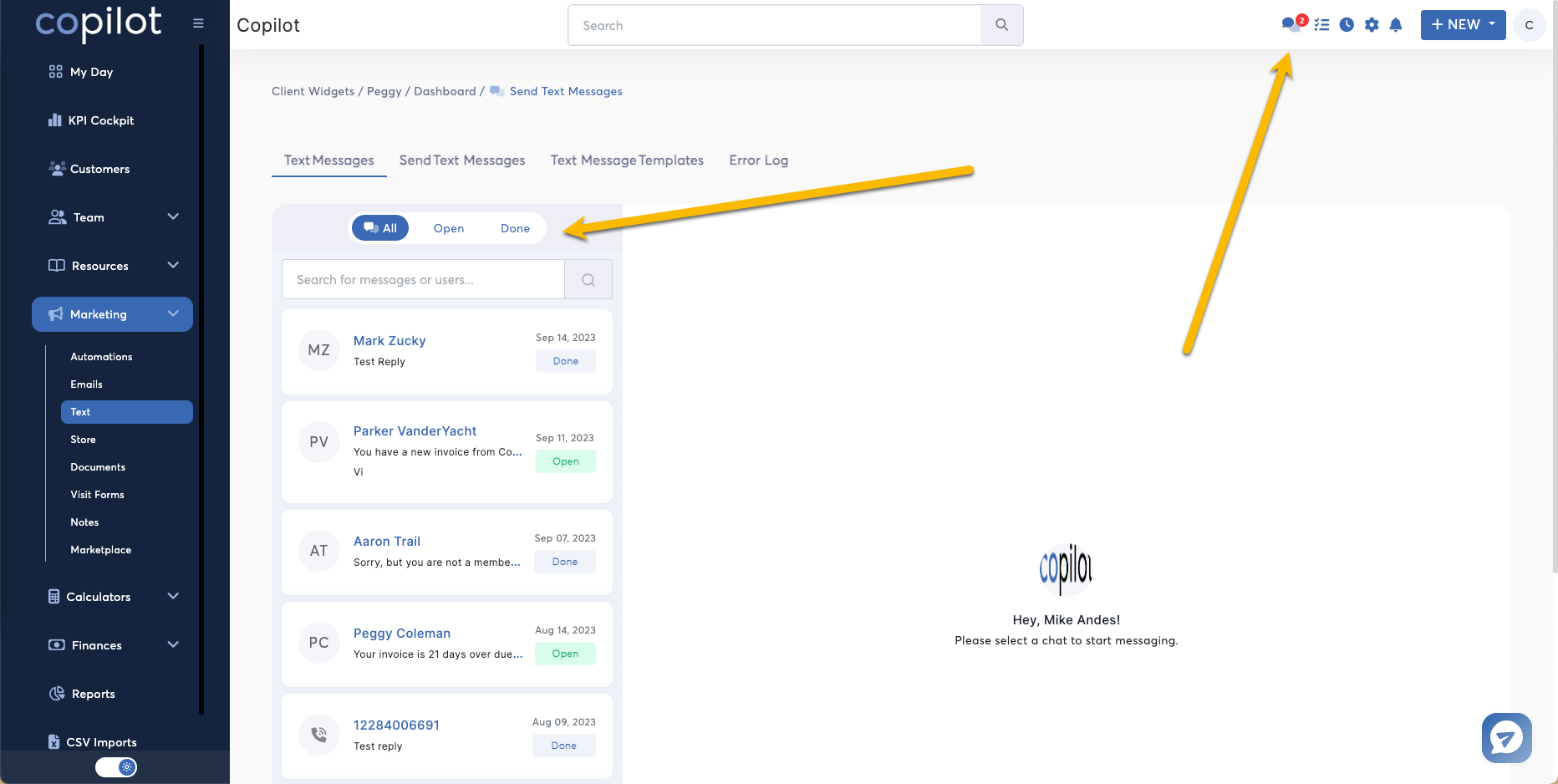Screen dimensions: 1558x784
Task: Expand the Finances menu
Action: 112,645
